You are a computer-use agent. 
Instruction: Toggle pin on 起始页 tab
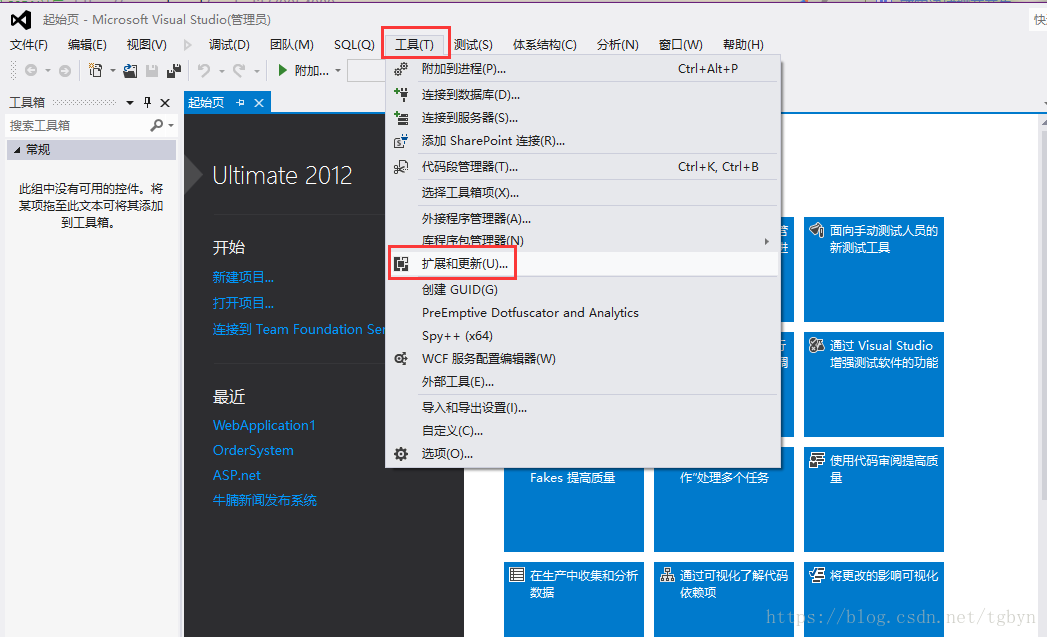point(240,102)
